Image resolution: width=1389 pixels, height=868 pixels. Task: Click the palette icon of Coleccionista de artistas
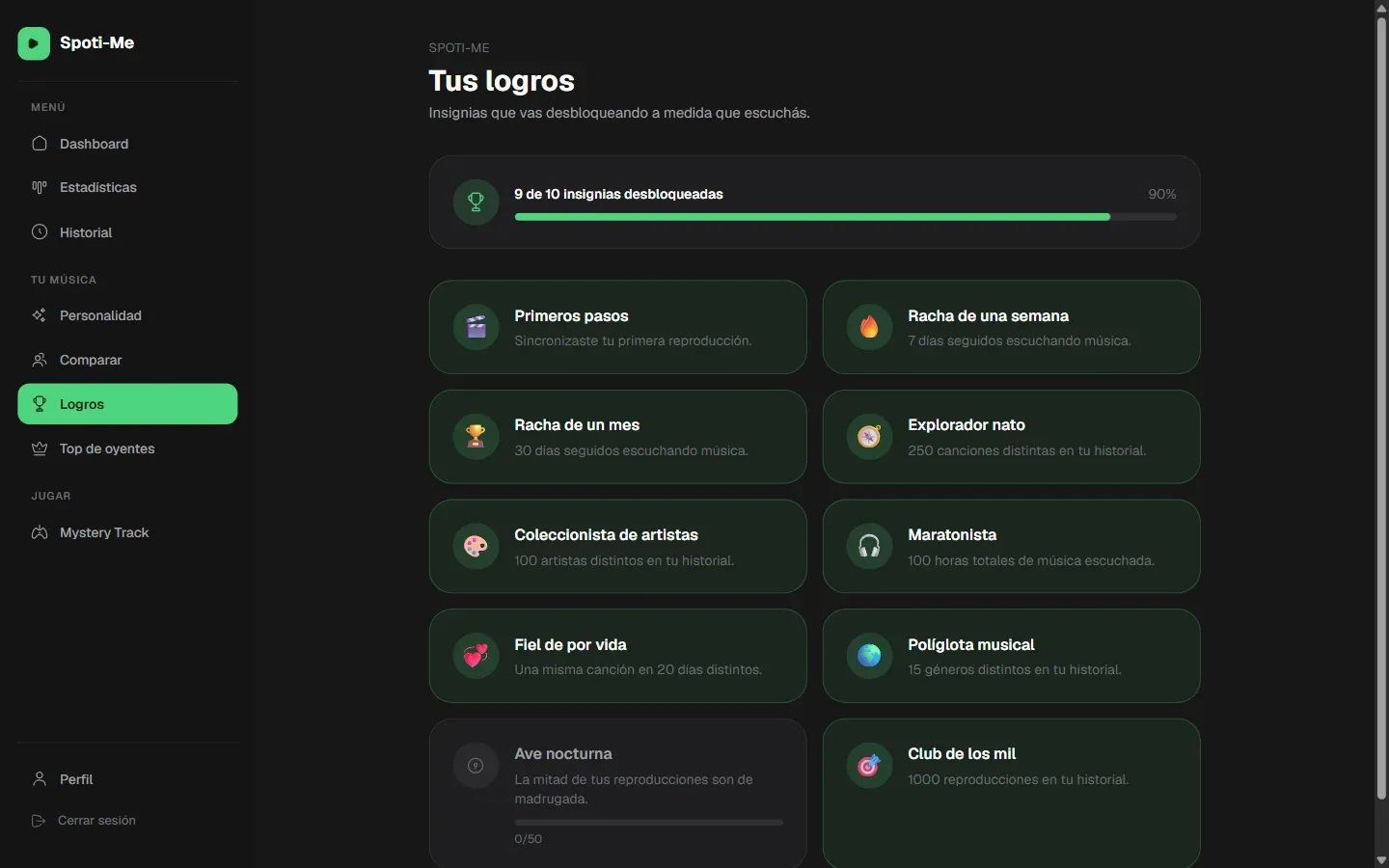coord(476,547)
